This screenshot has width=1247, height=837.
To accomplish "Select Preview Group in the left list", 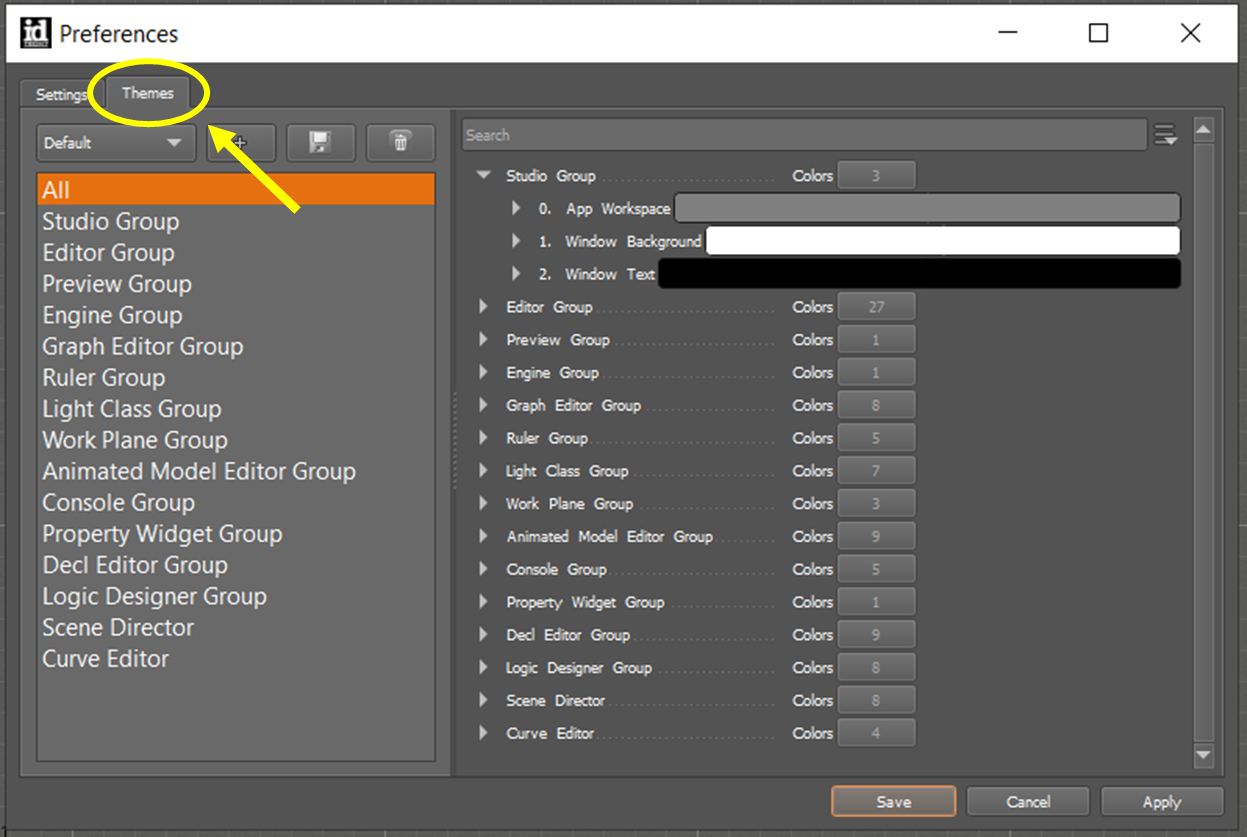I will 236,284.
